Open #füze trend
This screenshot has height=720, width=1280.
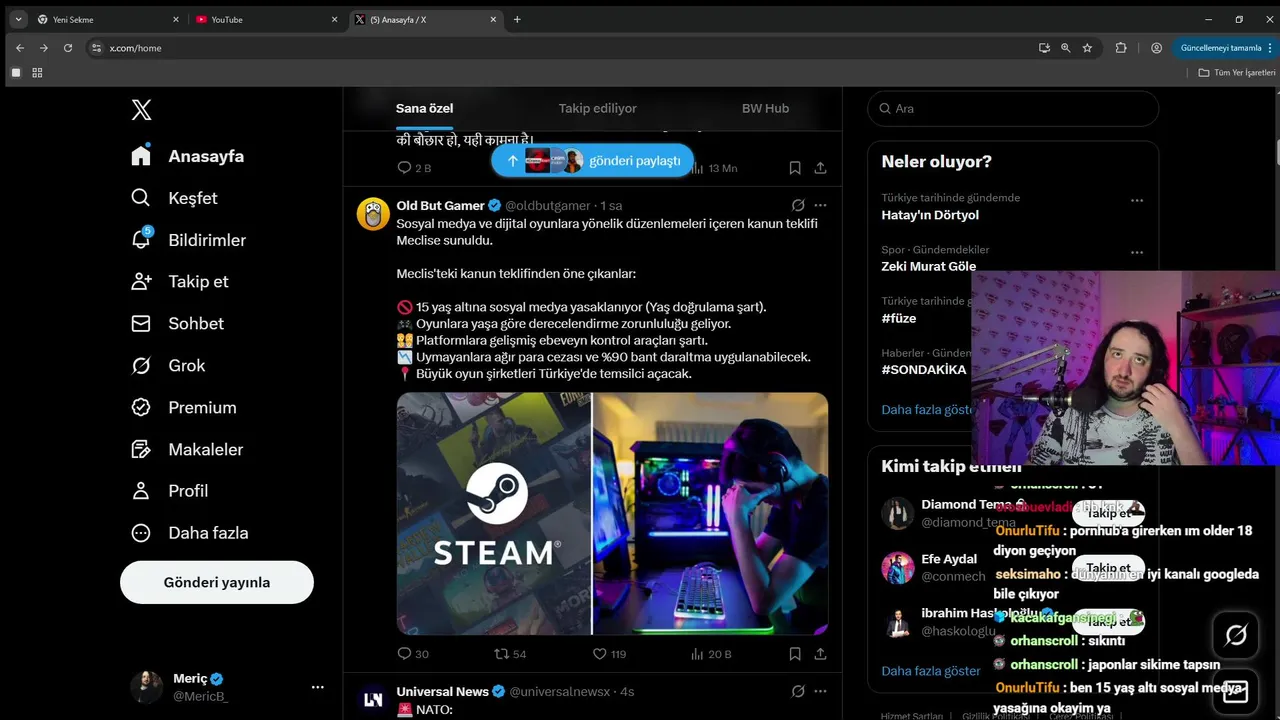[x=898, y=318]
